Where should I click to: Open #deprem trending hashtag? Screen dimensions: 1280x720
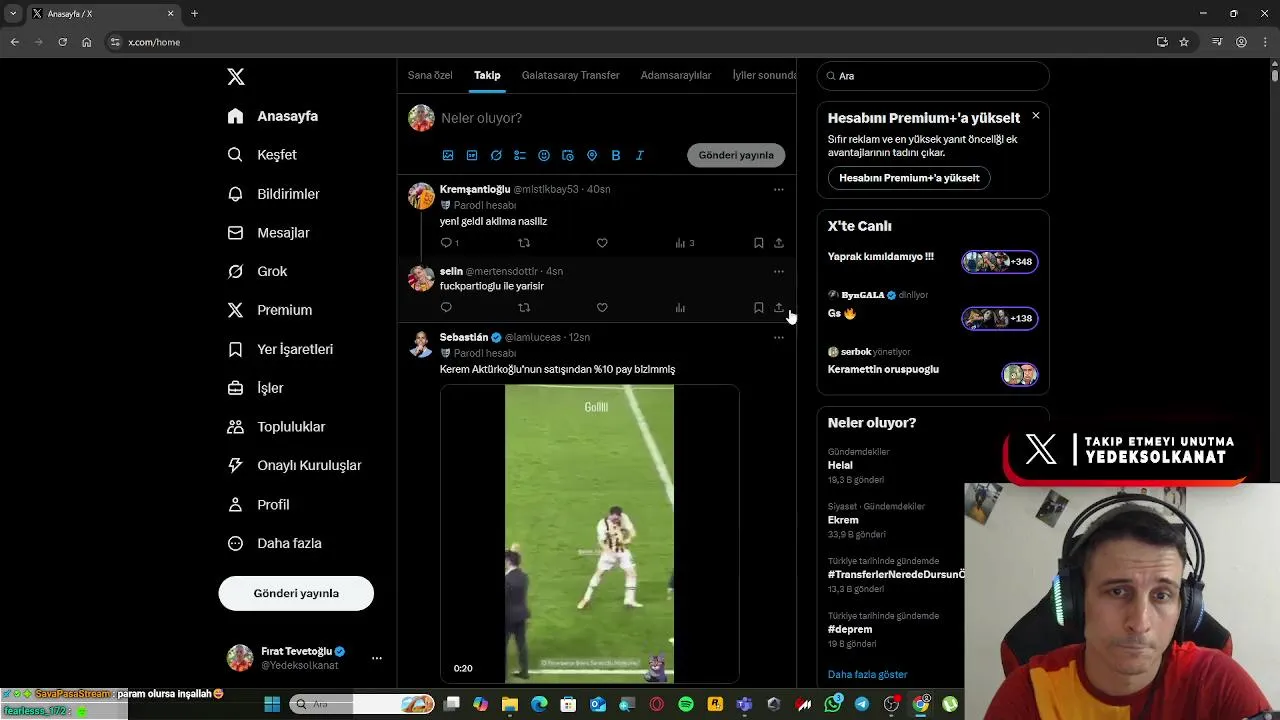click(850, 629)
